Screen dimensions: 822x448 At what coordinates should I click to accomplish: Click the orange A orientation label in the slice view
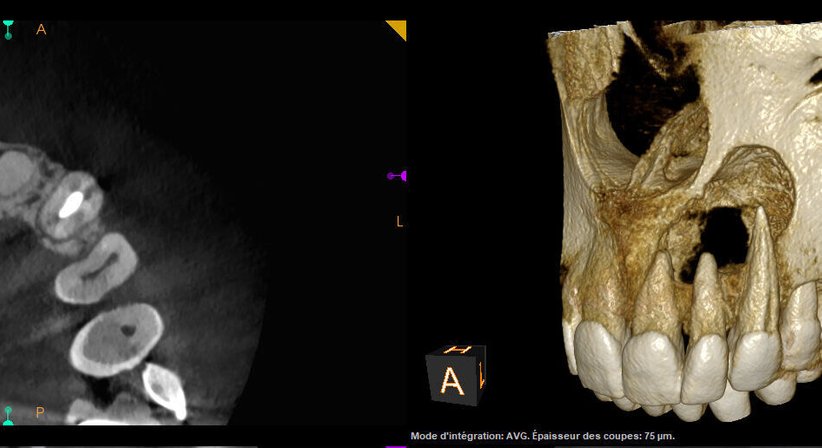point(41,29)
